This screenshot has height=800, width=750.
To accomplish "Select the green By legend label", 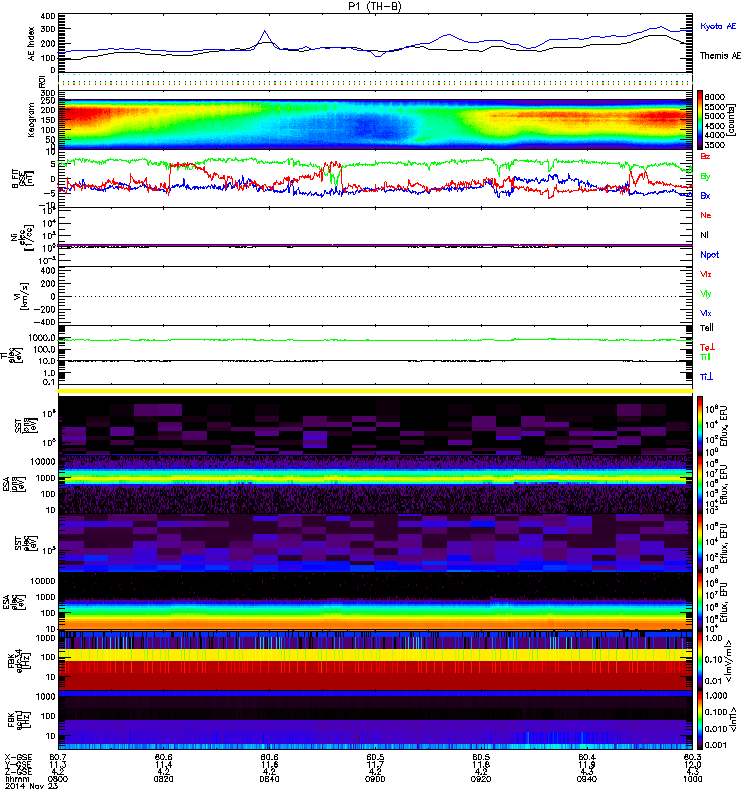I will [705, 177].
